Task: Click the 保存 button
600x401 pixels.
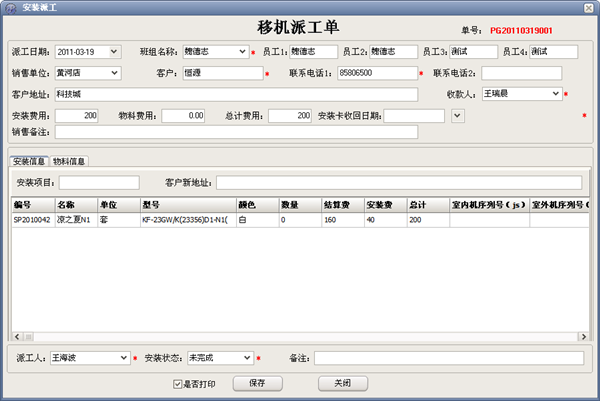Action: pyautogui.click(x=257, y=383)
